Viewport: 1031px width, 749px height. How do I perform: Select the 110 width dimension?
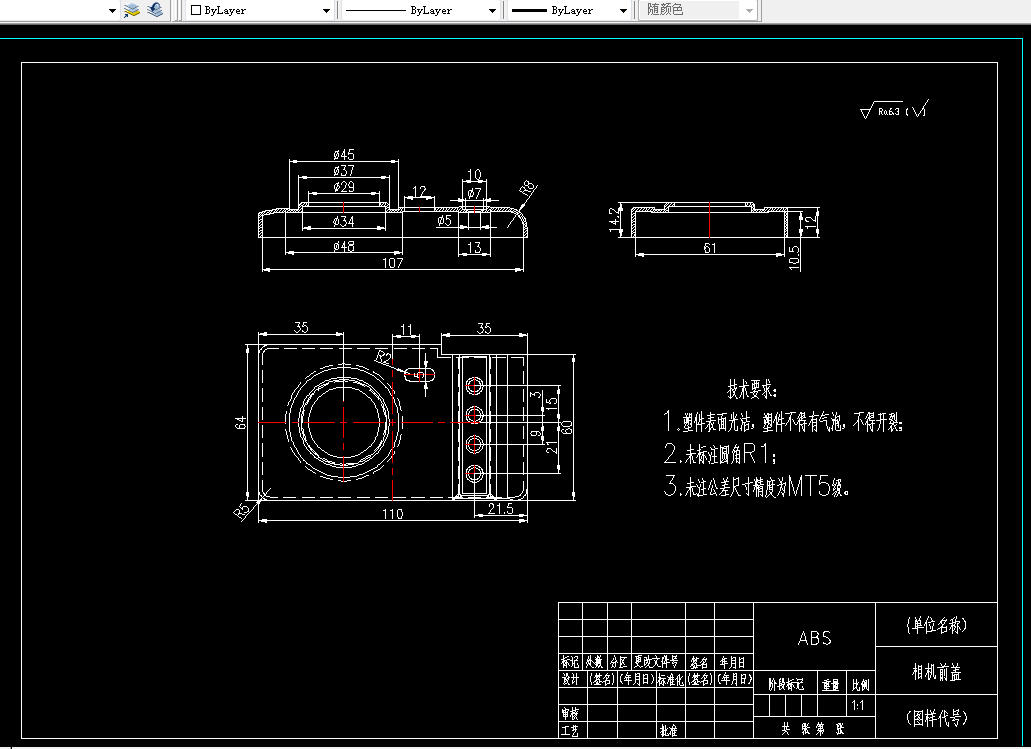point(393,514)
